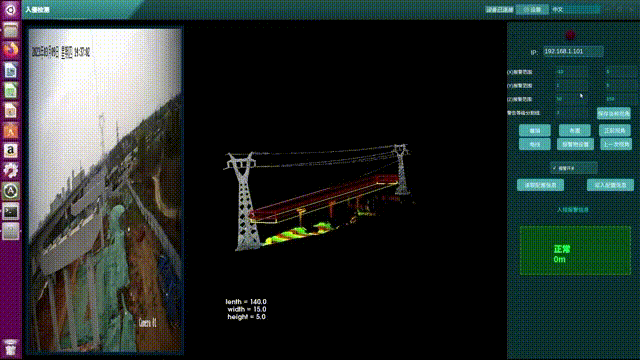Click the green 正常 0m status box
Image resolution: width=640 pixels, height=360 pixels.
point(575,250)
